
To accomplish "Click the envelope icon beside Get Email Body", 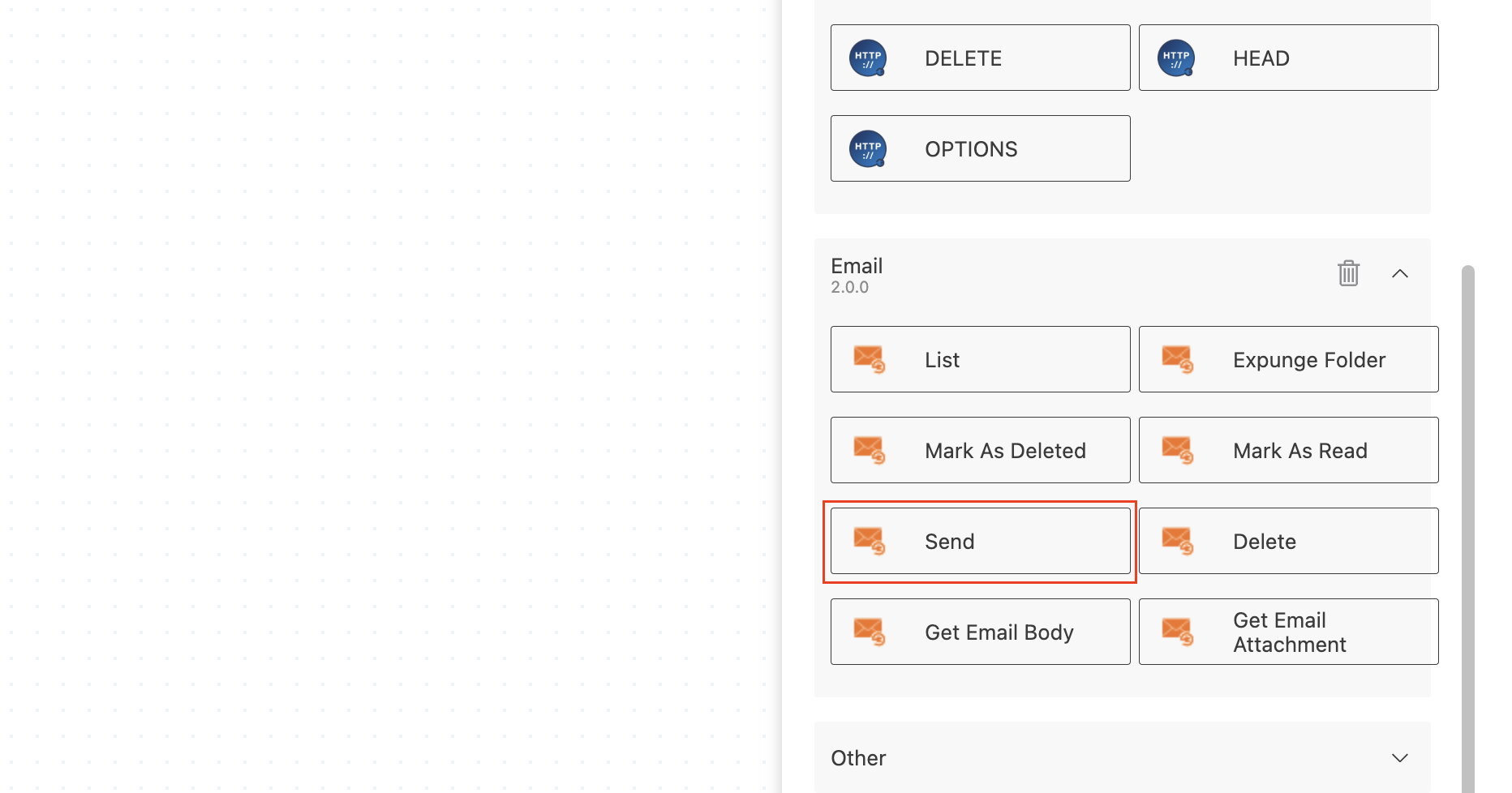I will 869,632.
